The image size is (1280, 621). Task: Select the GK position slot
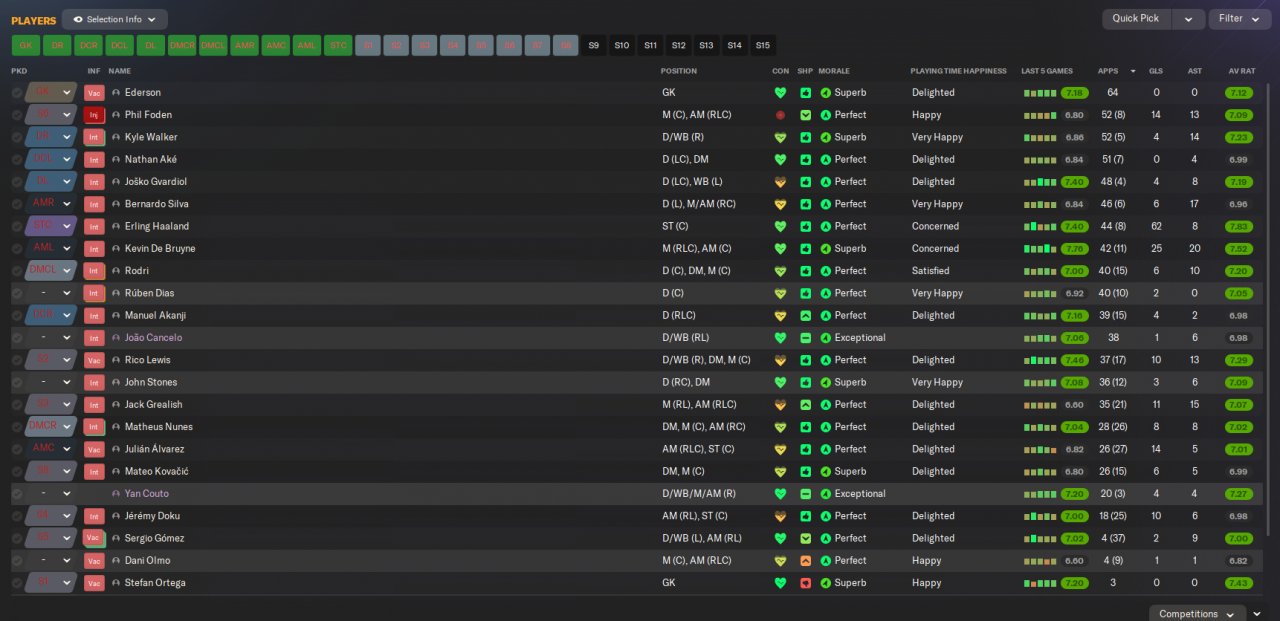tap(26, 45)
